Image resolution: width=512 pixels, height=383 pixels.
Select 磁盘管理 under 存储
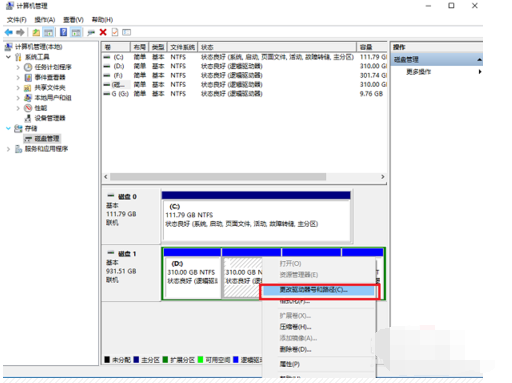[x=47, y=139]
